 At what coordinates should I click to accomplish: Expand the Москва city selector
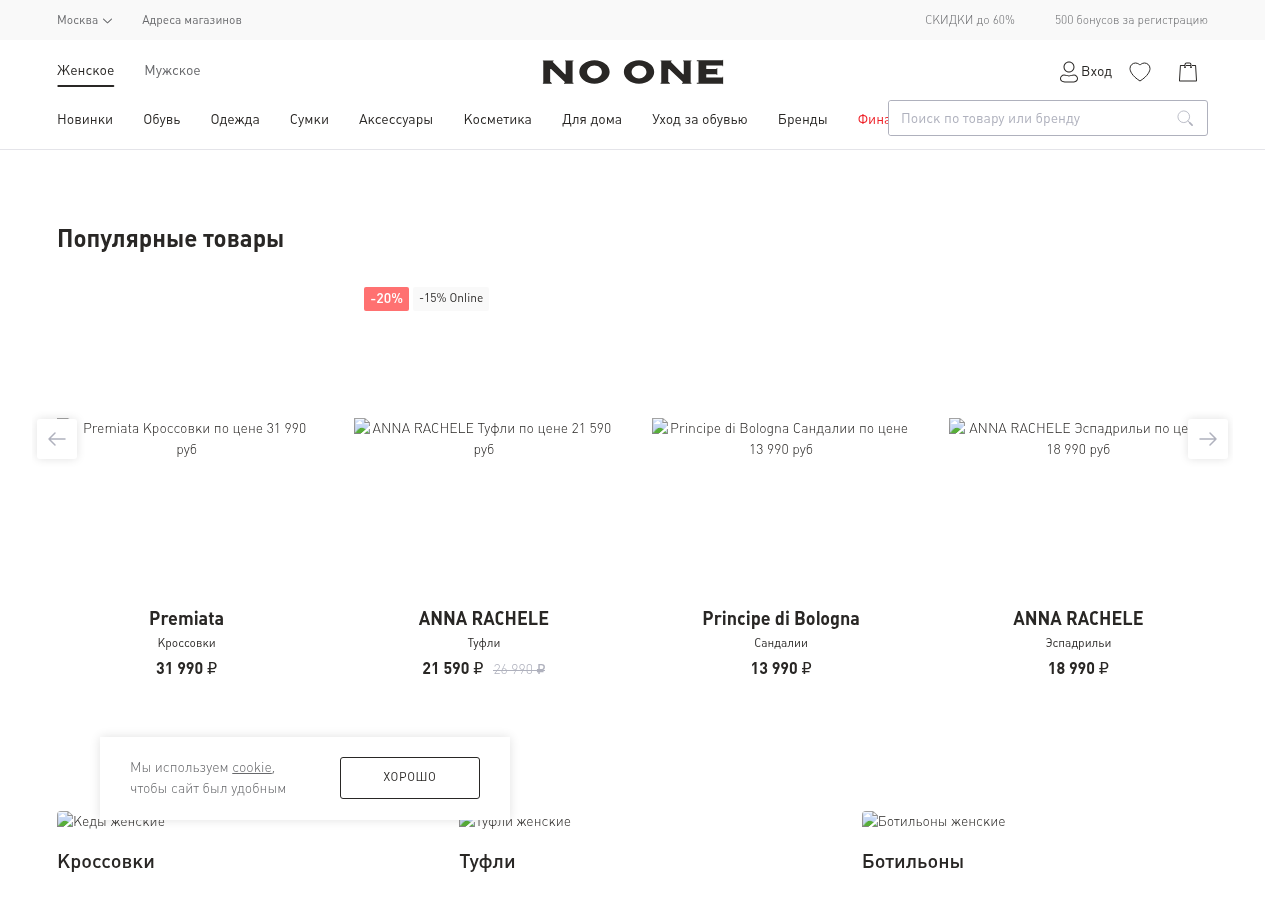pyautogui.click(x=85, y=20)
